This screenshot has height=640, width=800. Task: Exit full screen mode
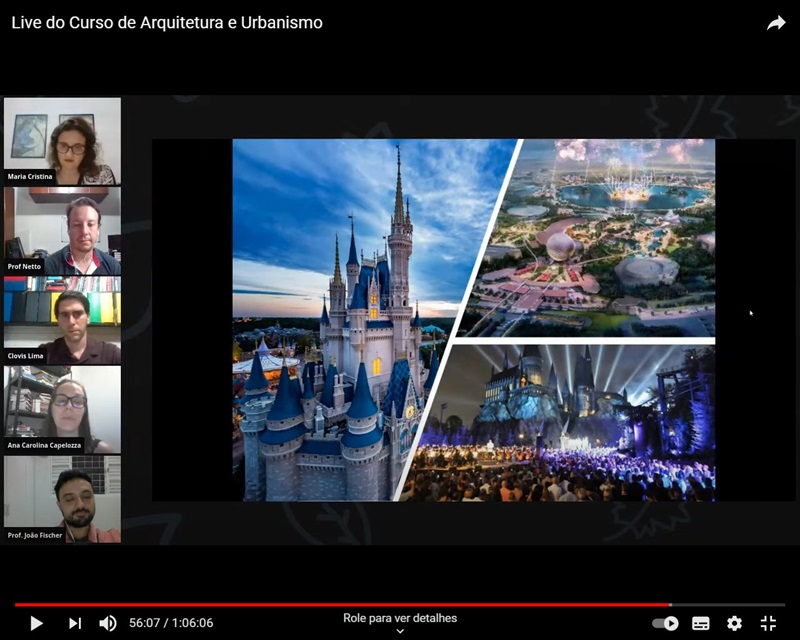(768, 623)
